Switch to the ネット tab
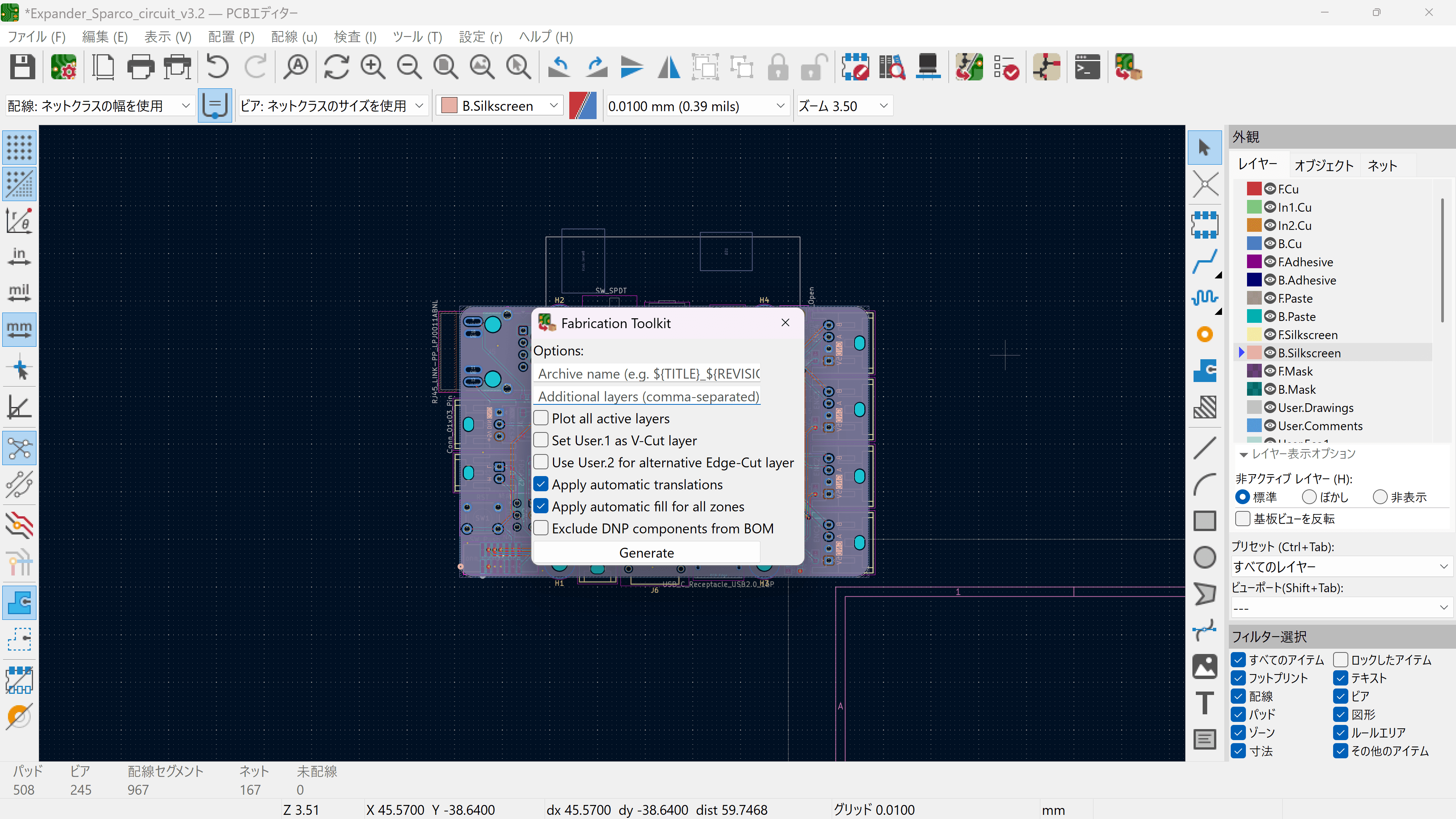 click(x=1382, y=165)
